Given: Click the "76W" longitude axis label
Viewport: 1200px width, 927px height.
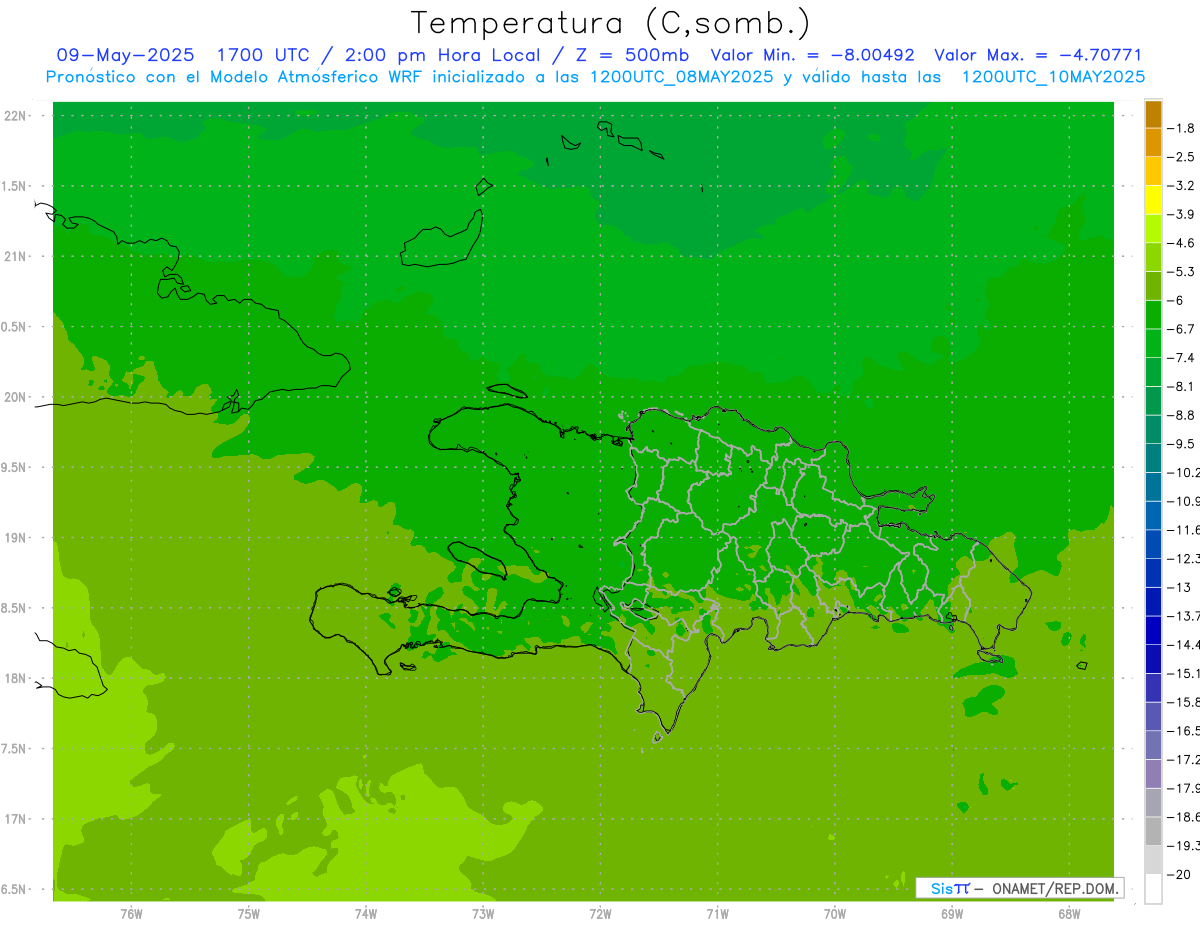Looking at the screenshot, I should pos(131,913).
